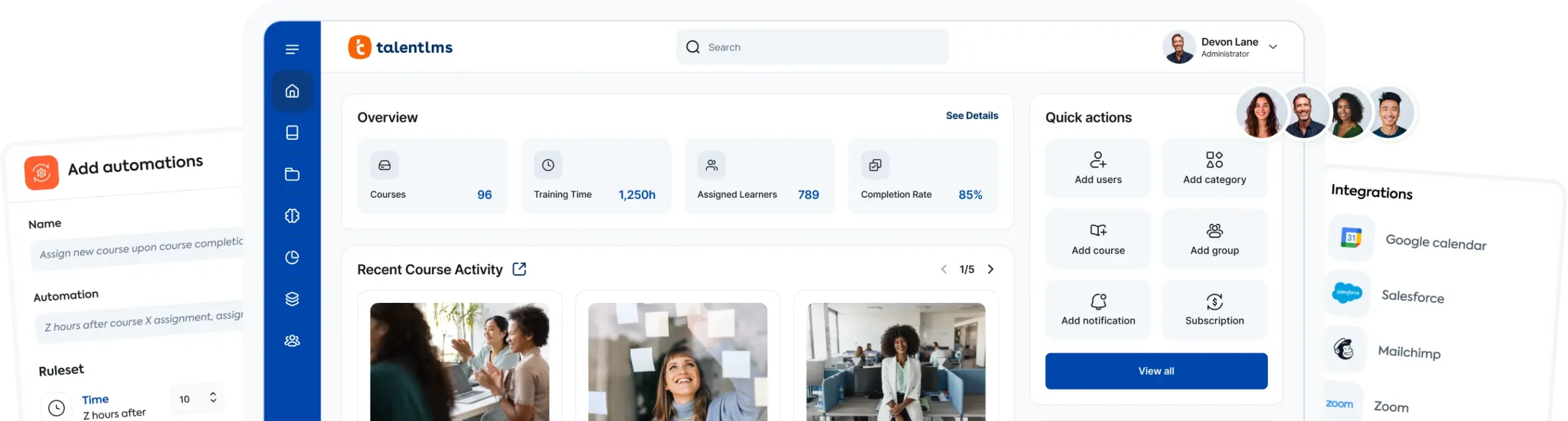Expand the Devon Lane account dropdown
This screenshot has width=1568, height=421.
[x=1273, y=47]
